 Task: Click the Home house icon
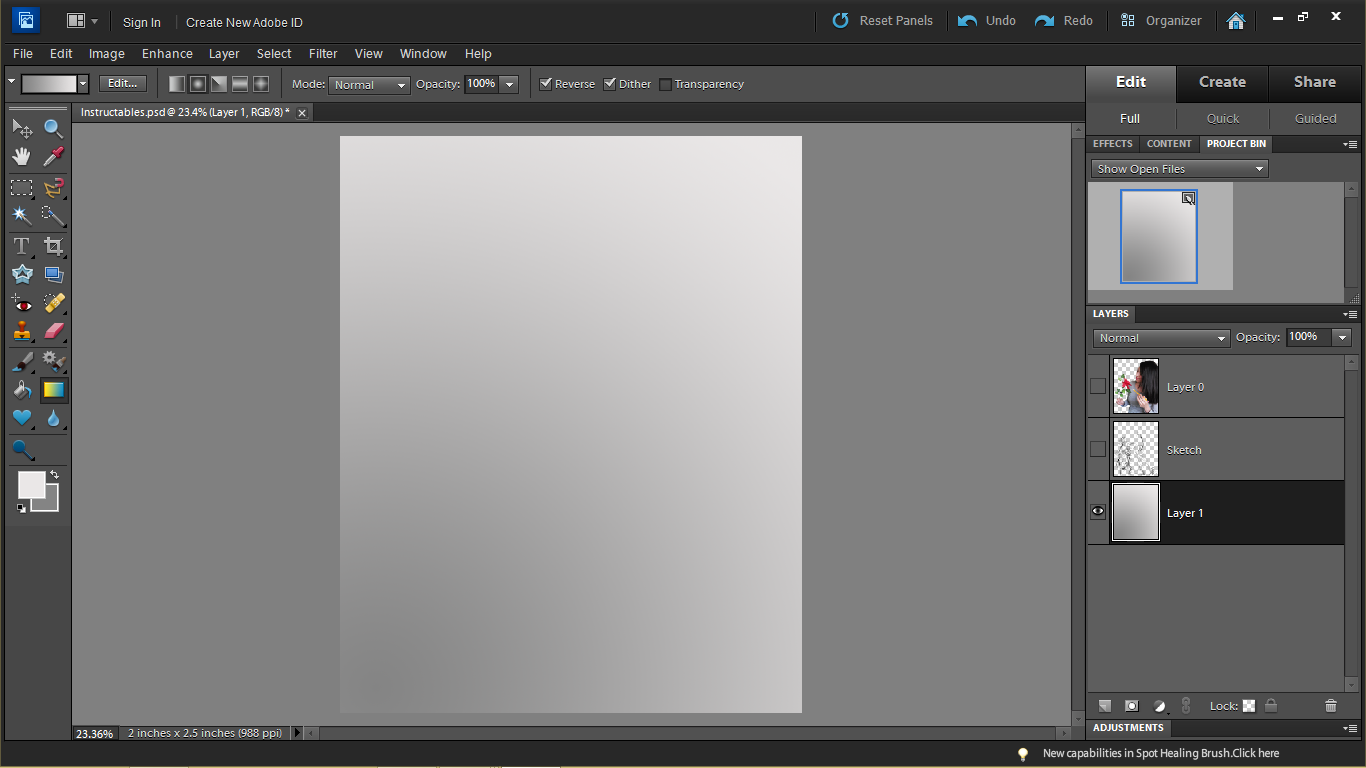click(1236, 20)
